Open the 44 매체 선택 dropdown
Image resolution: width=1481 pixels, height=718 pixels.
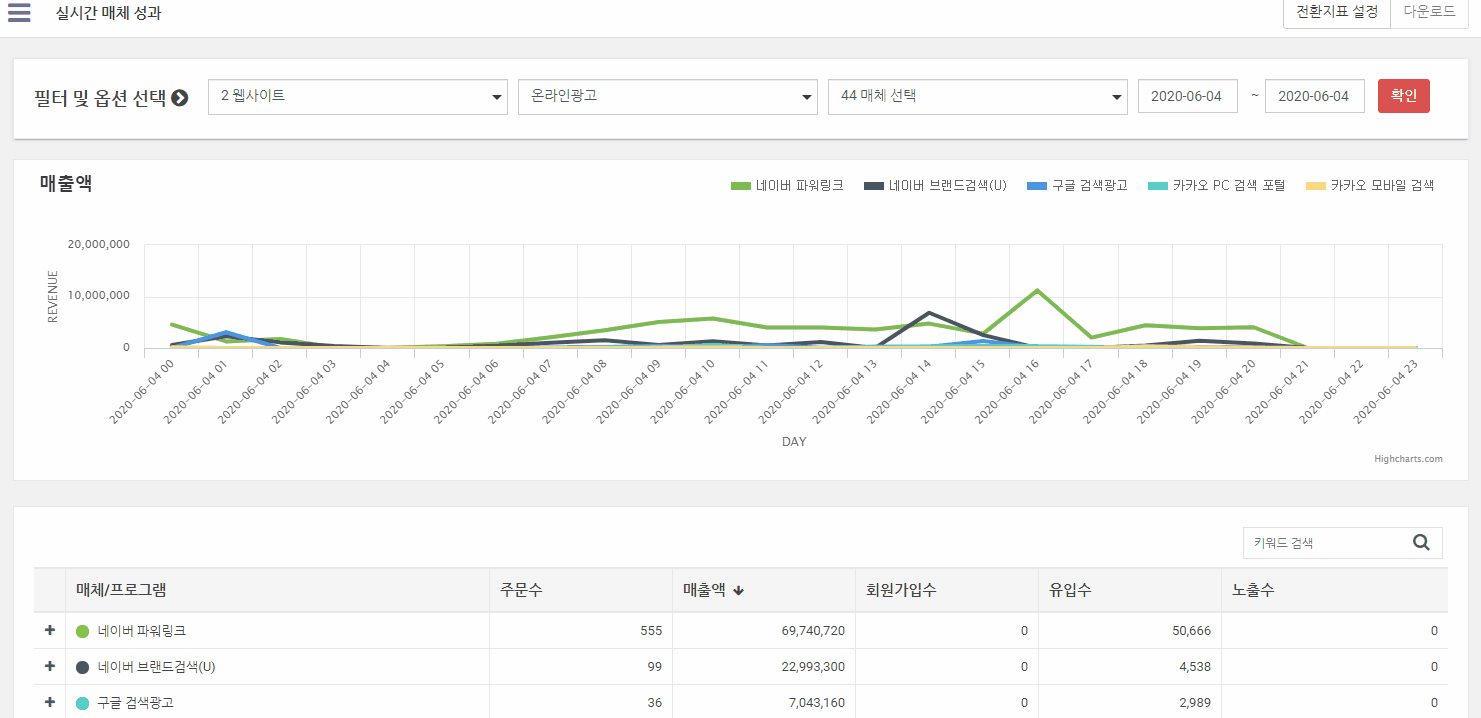pyautogui.click(x=977, y=97)
